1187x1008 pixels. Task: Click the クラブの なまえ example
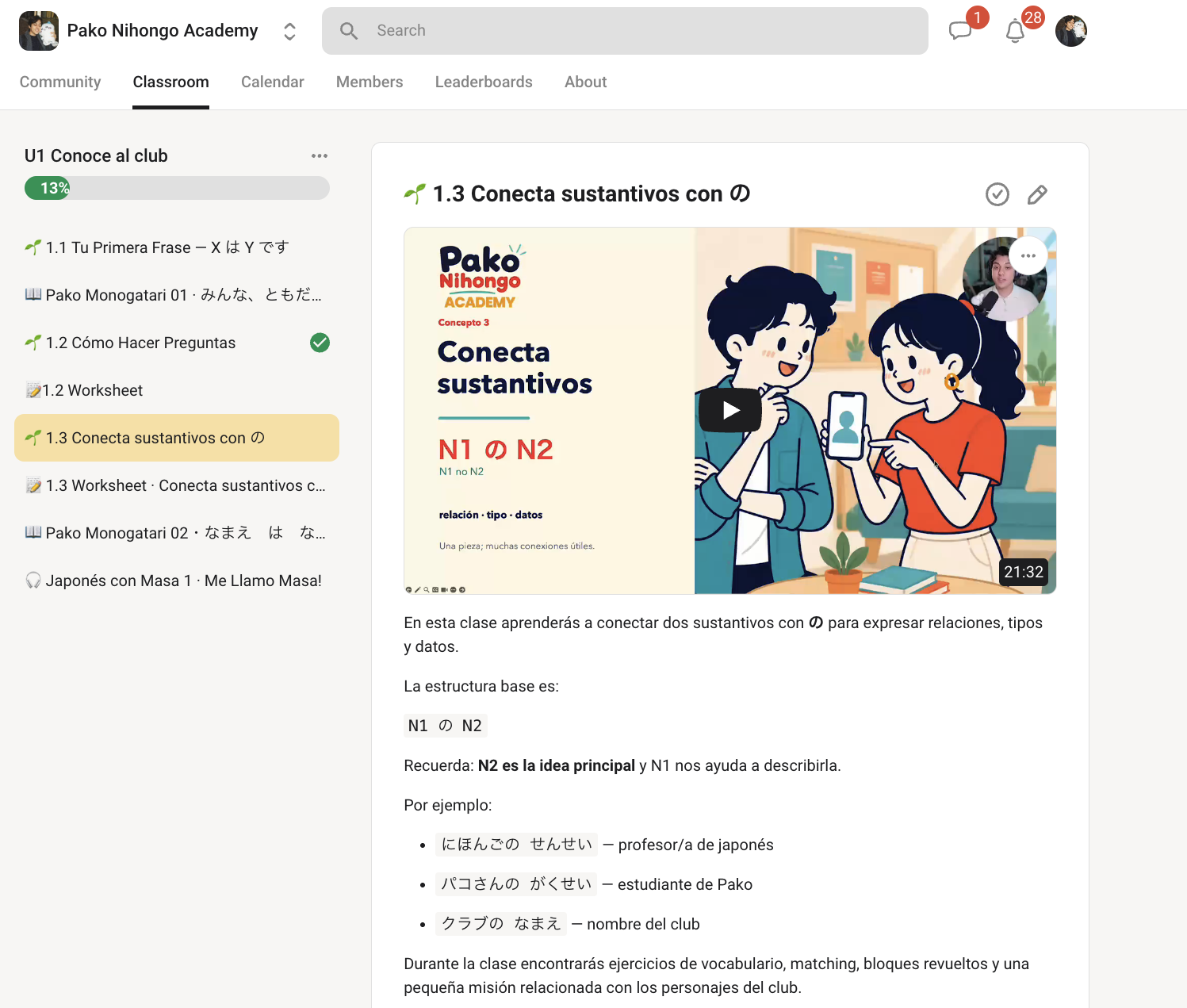pos(501,924)
